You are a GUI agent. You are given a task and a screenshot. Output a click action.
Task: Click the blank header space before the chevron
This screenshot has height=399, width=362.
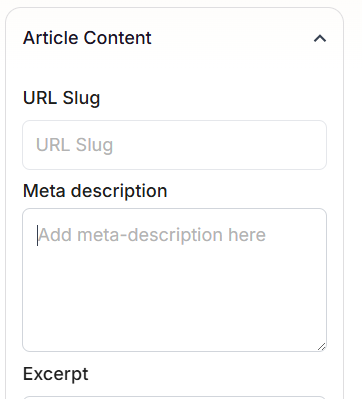232,38
